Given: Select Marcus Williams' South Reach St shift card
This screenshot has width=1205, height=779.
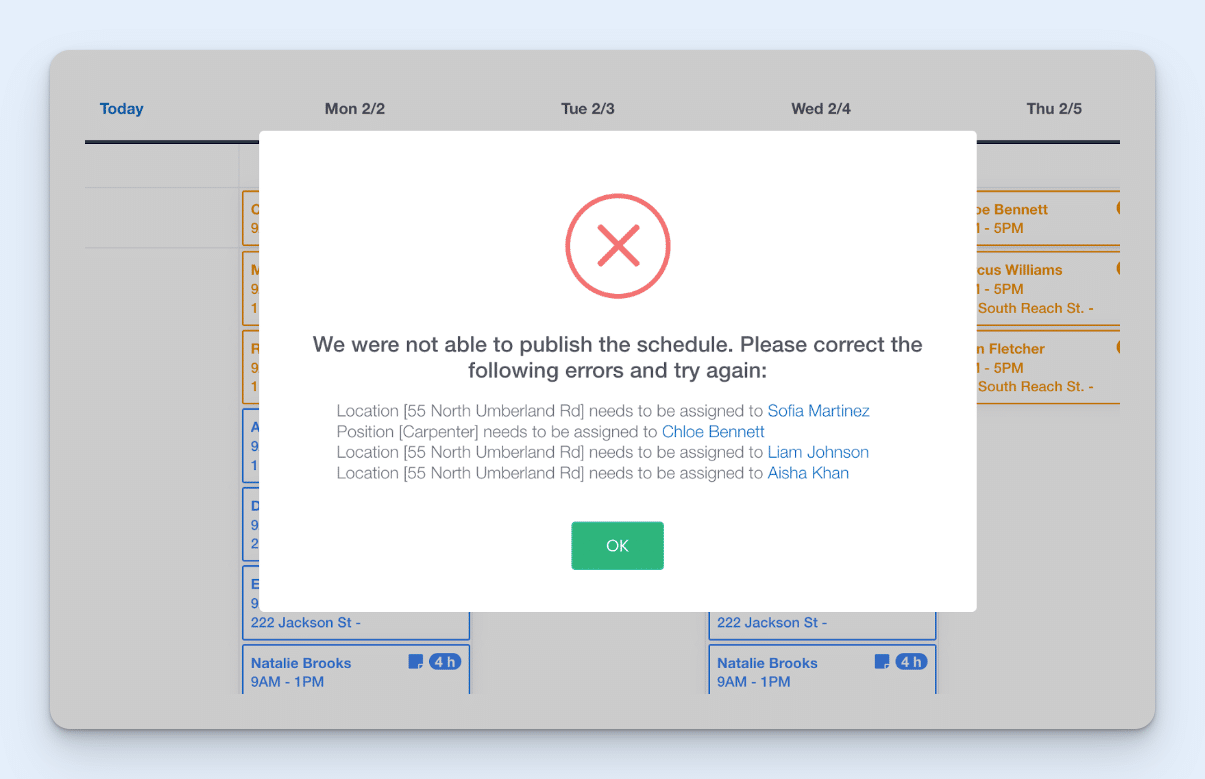Looking at the screenshot, I should click(1045, 288).
